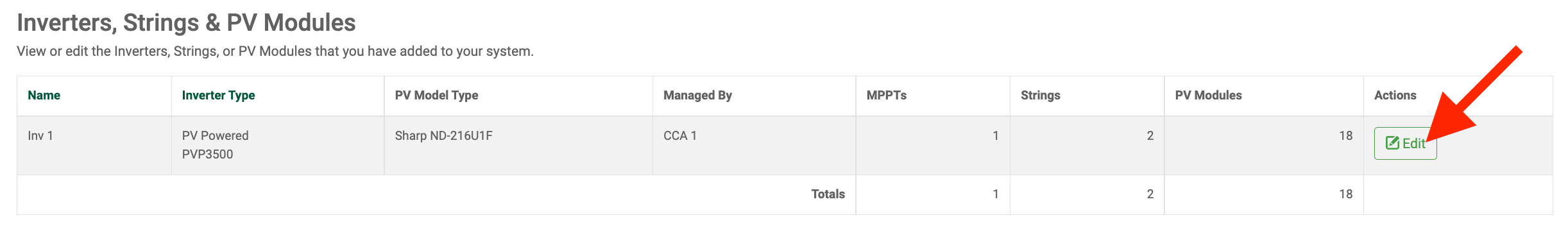The image size is (1568, 231).
Task: Select the PV Modules column header
Action: pyautogui.click(x=1209, y=95)
